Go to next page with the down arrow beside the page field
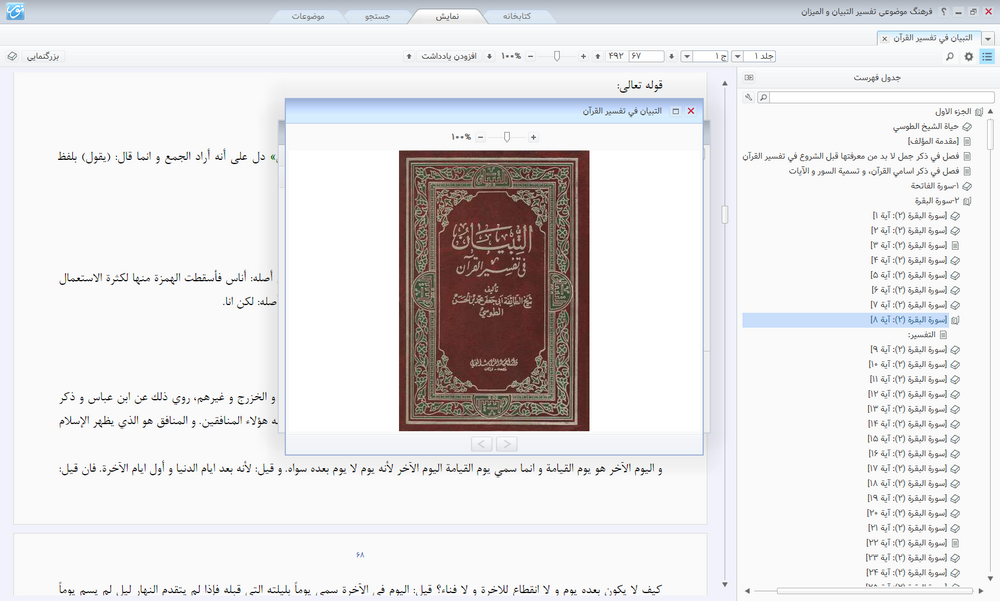The width and height of the screenshot is (1000, 601). pos(671,56)
